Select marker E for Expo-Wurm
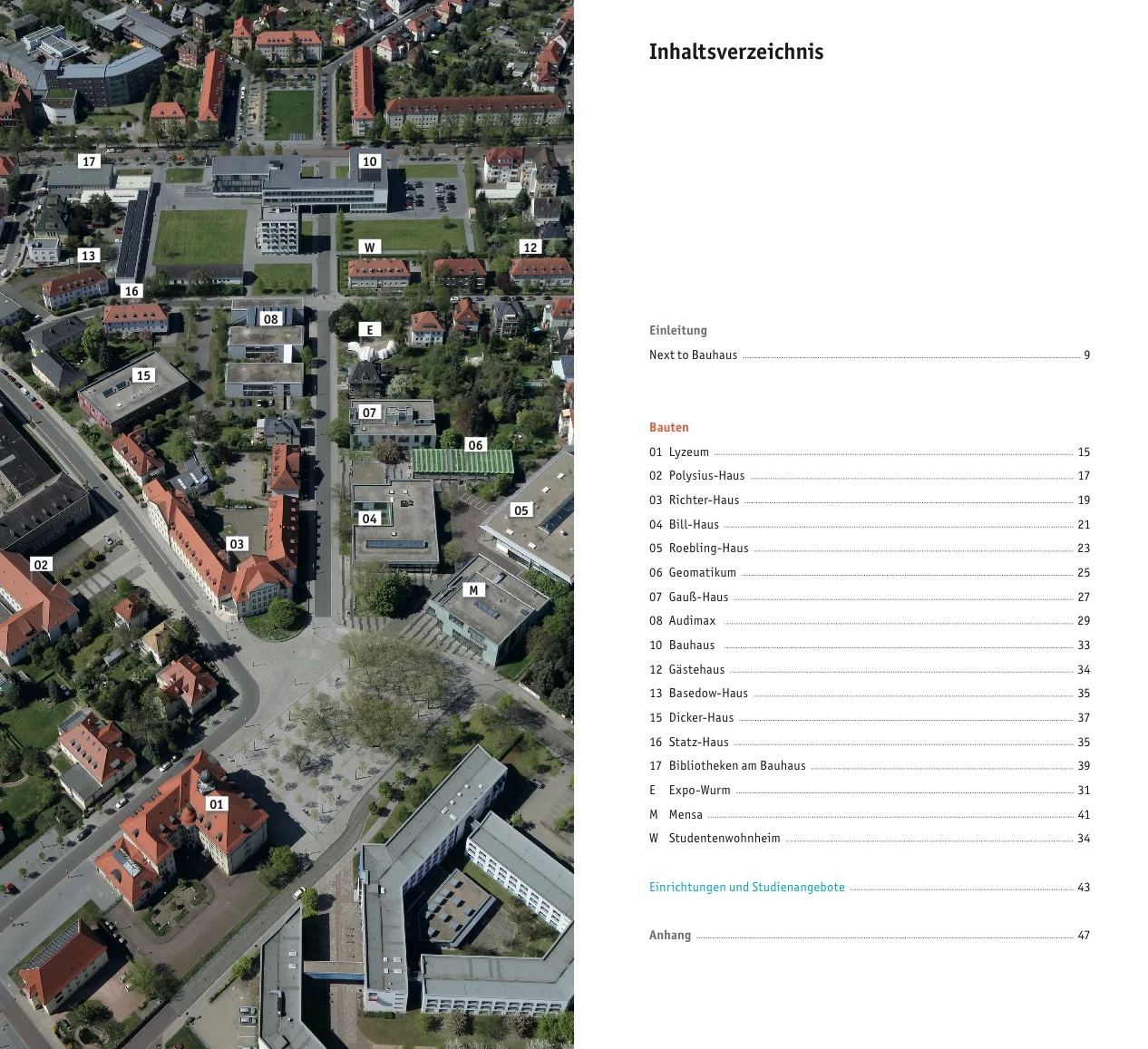 [x=370, y=329]
